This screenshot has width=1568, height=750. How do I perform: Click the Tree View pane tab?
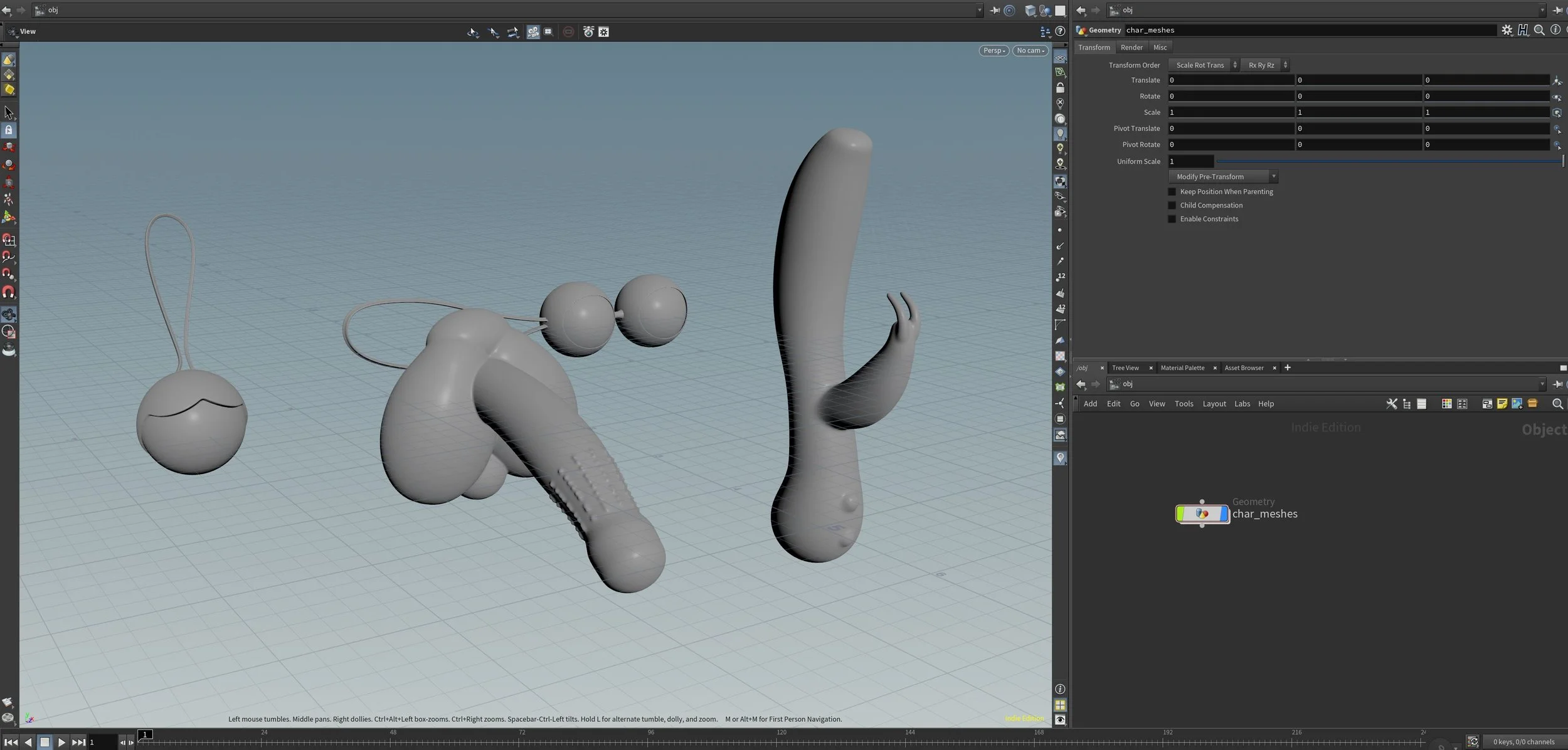click(x=1126, y=368)
